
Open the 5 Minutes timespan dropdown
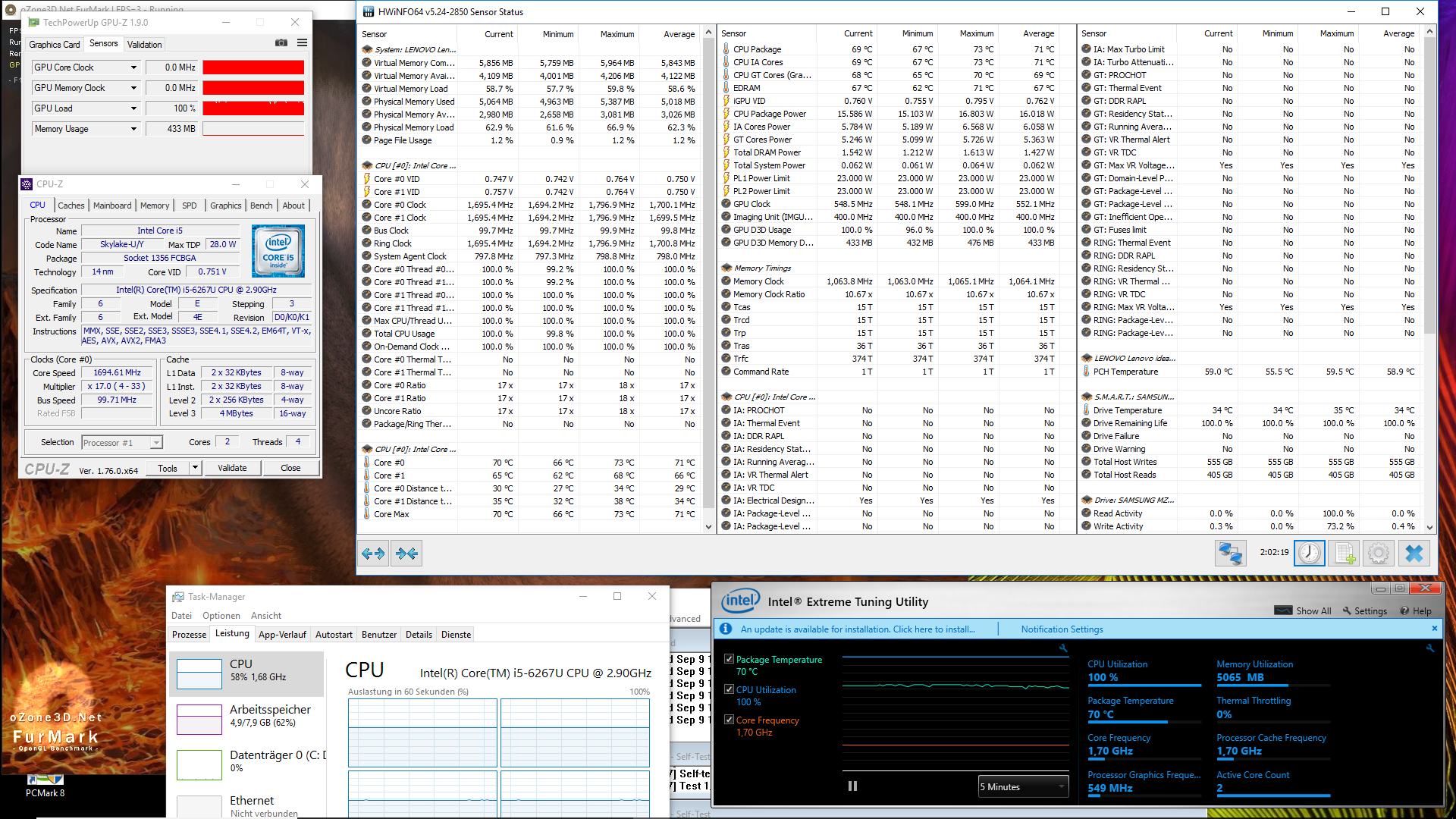(x=1023, y=787)
